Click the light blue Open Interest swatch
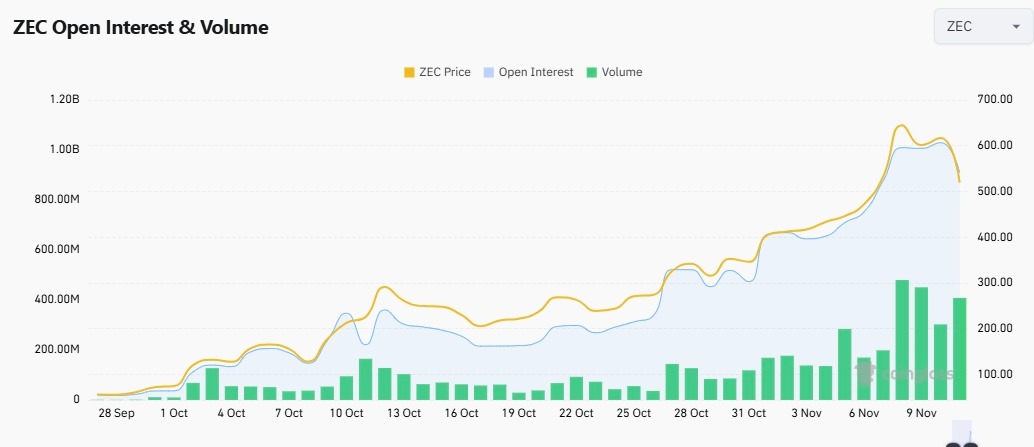 (x=488, y=72)
